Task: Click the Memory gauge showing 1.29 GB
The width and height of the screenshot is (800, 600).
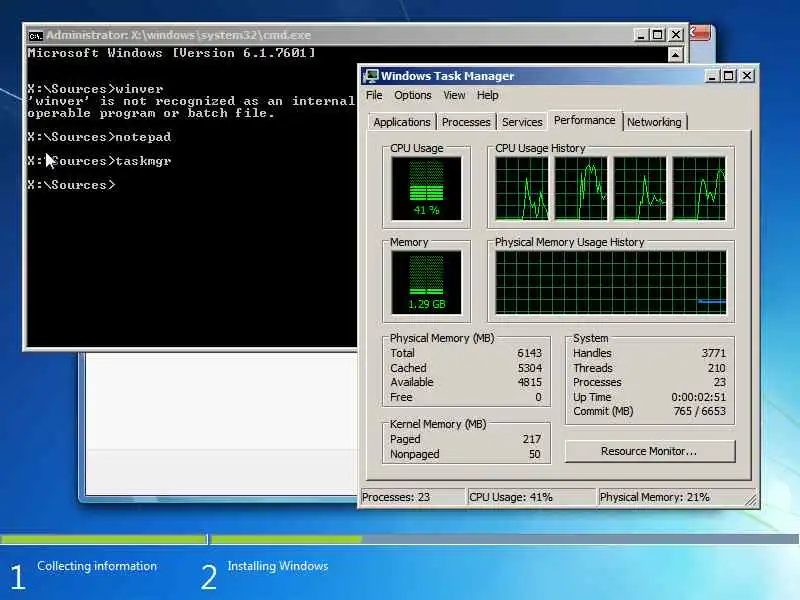Action: point(426,282)
